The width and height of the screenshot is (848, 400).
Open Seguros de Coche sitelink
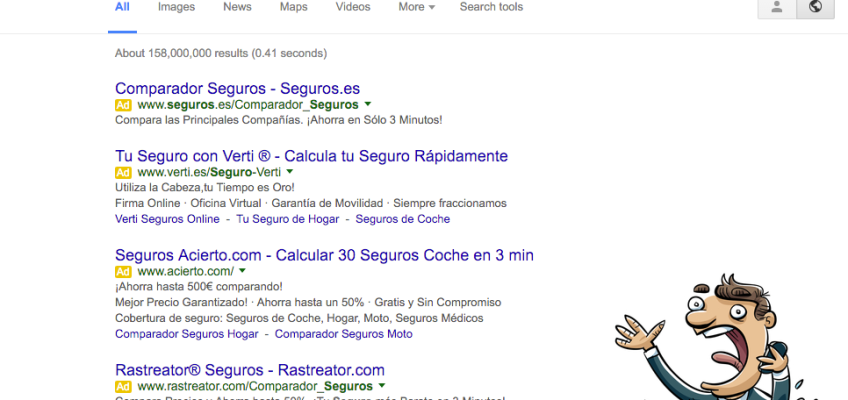[402, 219]
